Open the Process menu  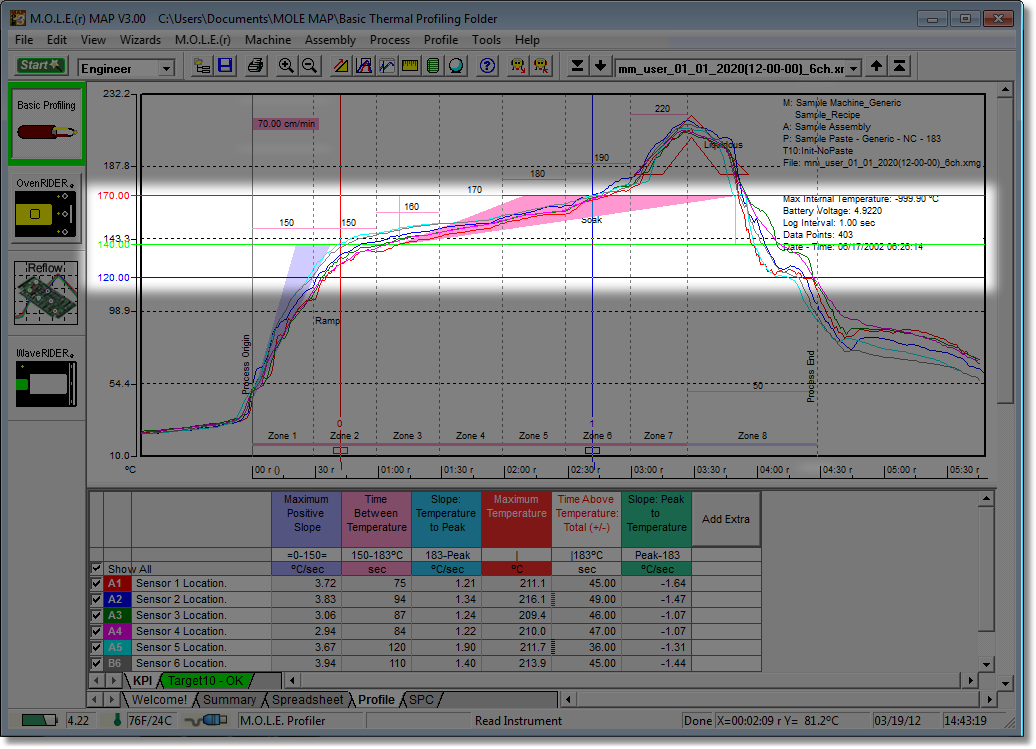click(390, 40)
